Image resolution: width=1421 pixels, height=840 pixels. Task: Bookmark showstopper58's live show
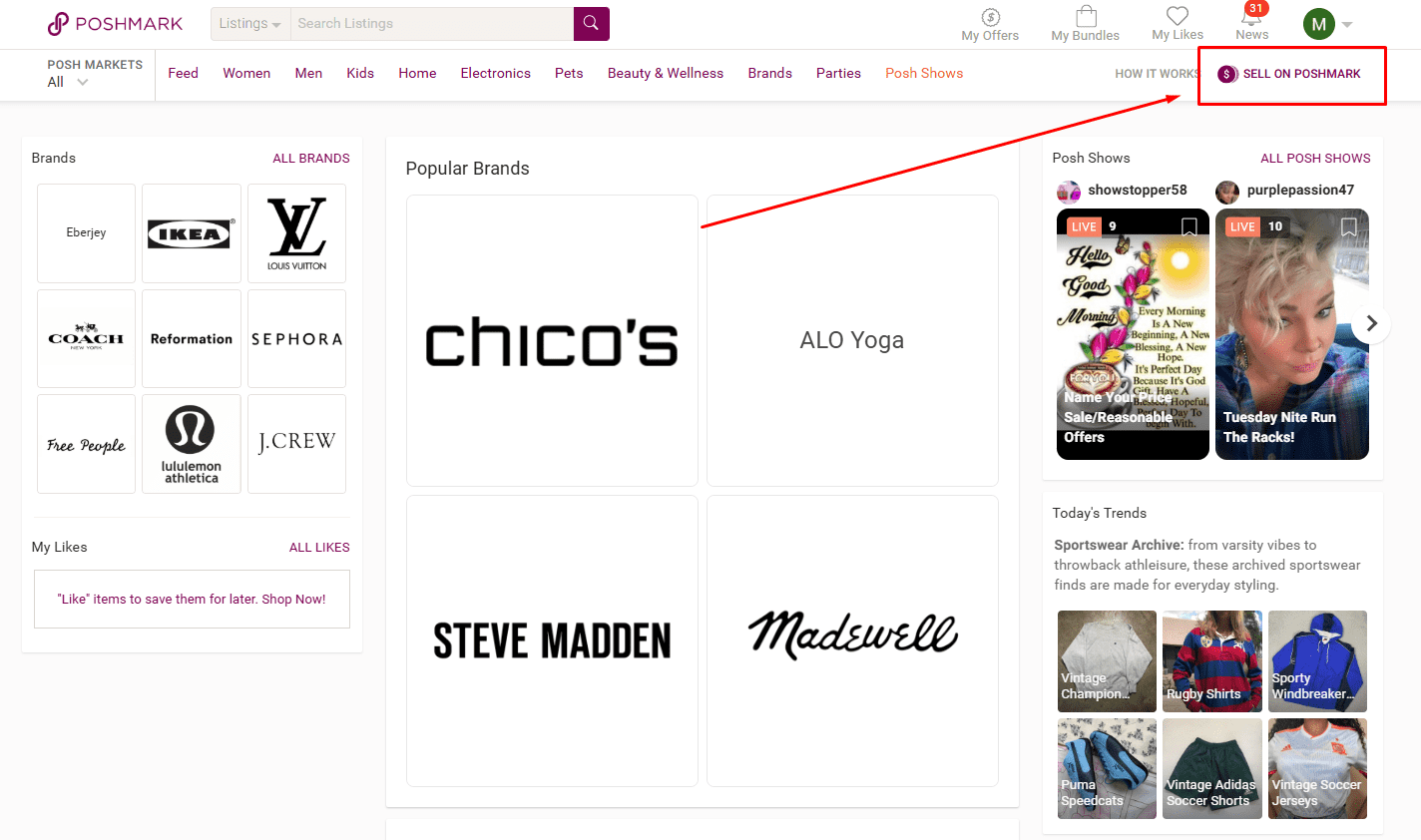(x=1188, y=227)
